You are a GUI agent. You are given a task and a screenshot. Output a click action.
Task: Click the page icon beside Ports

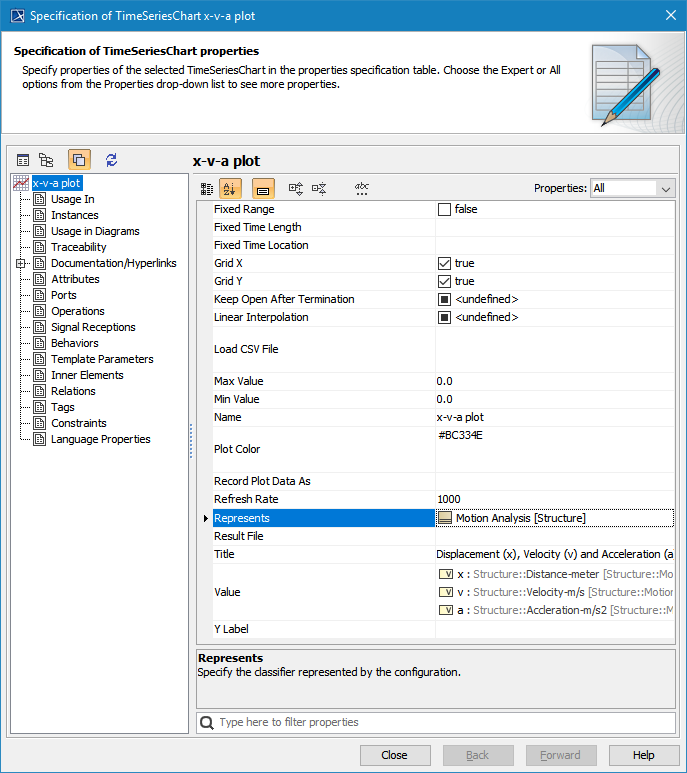coord(39,295)
